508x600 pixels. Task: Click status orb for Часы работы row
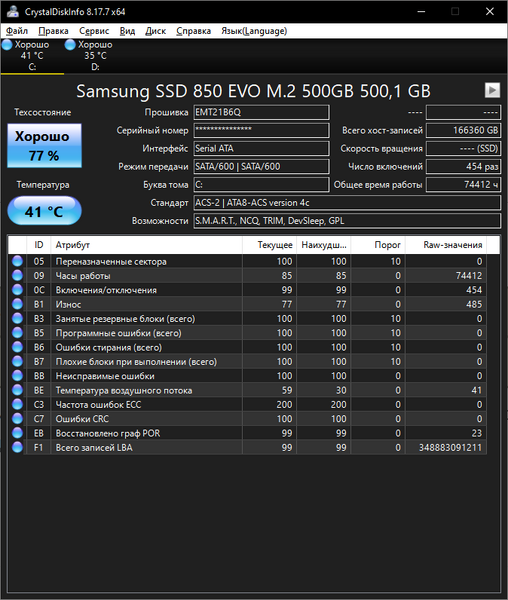click(17, 276)
